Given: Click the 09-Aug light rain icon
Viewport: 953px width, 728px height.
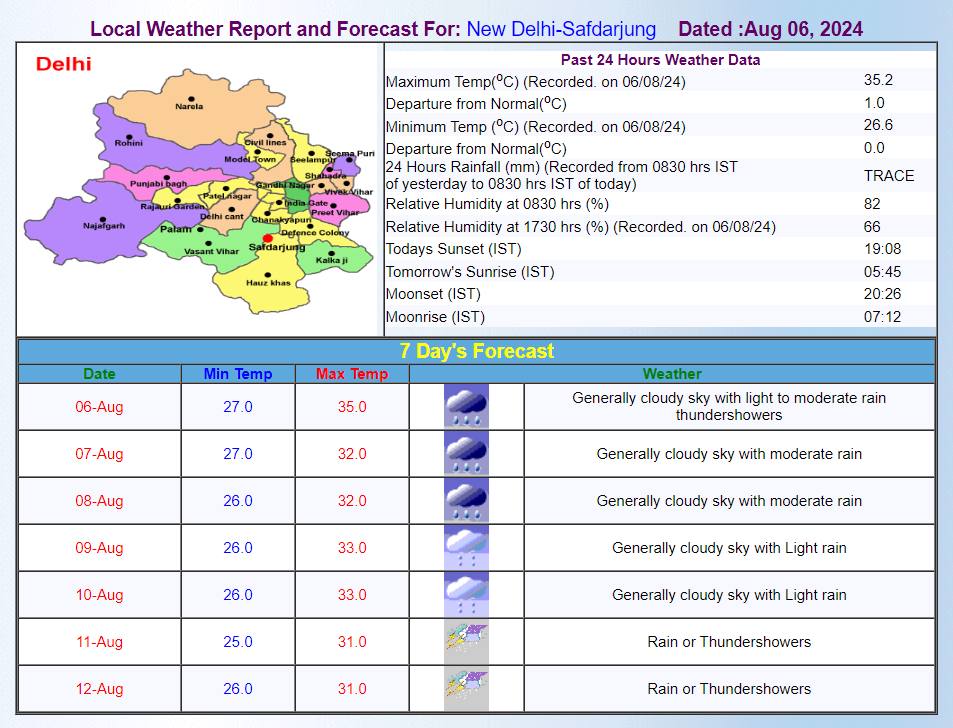Looking at the screenshot, I should tap(466, 548).
